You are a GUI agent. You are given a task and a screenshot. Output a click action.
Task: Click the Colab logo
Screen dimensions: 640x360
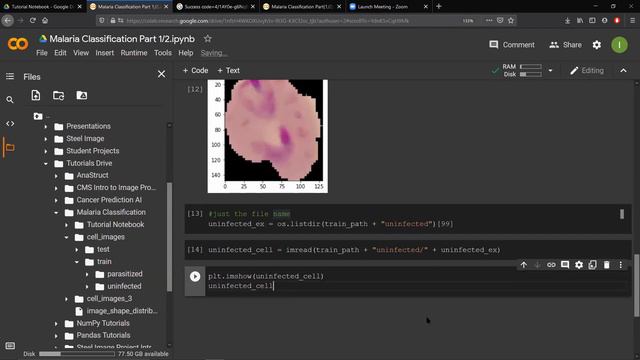tap(18, 44)
